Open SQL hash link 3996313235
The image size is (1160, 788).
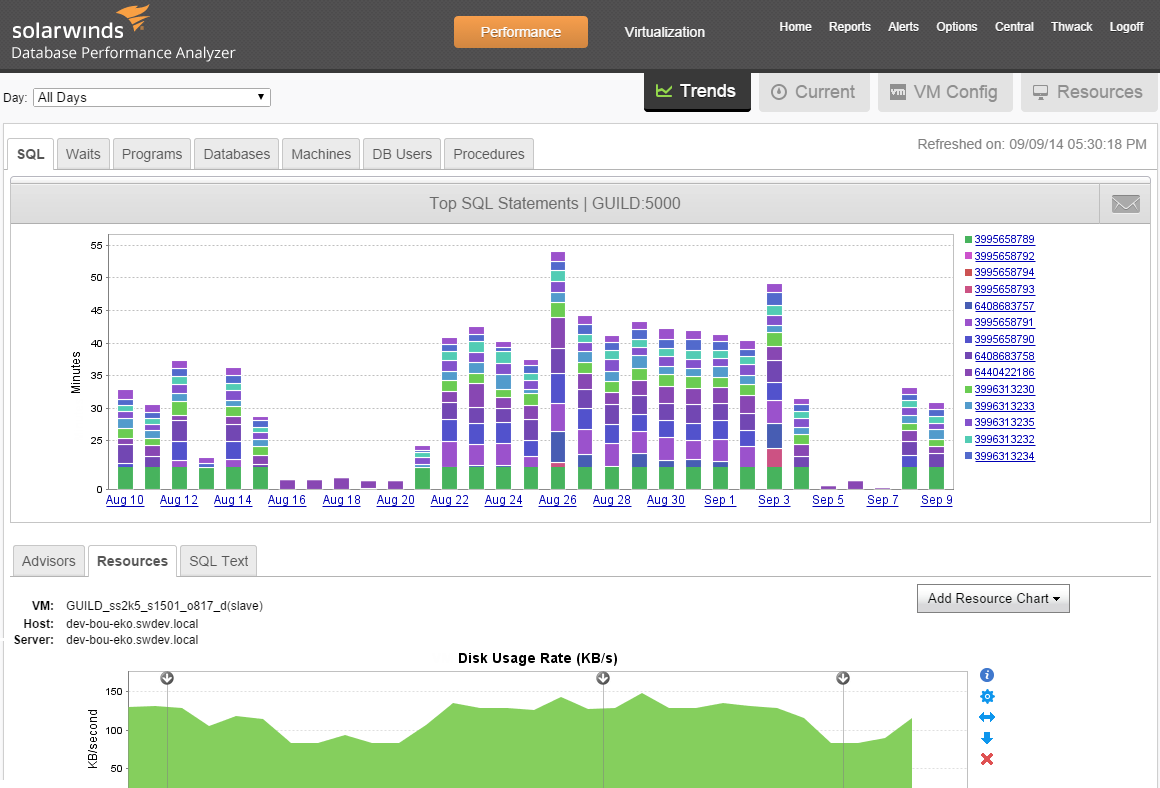point(1004,422)
